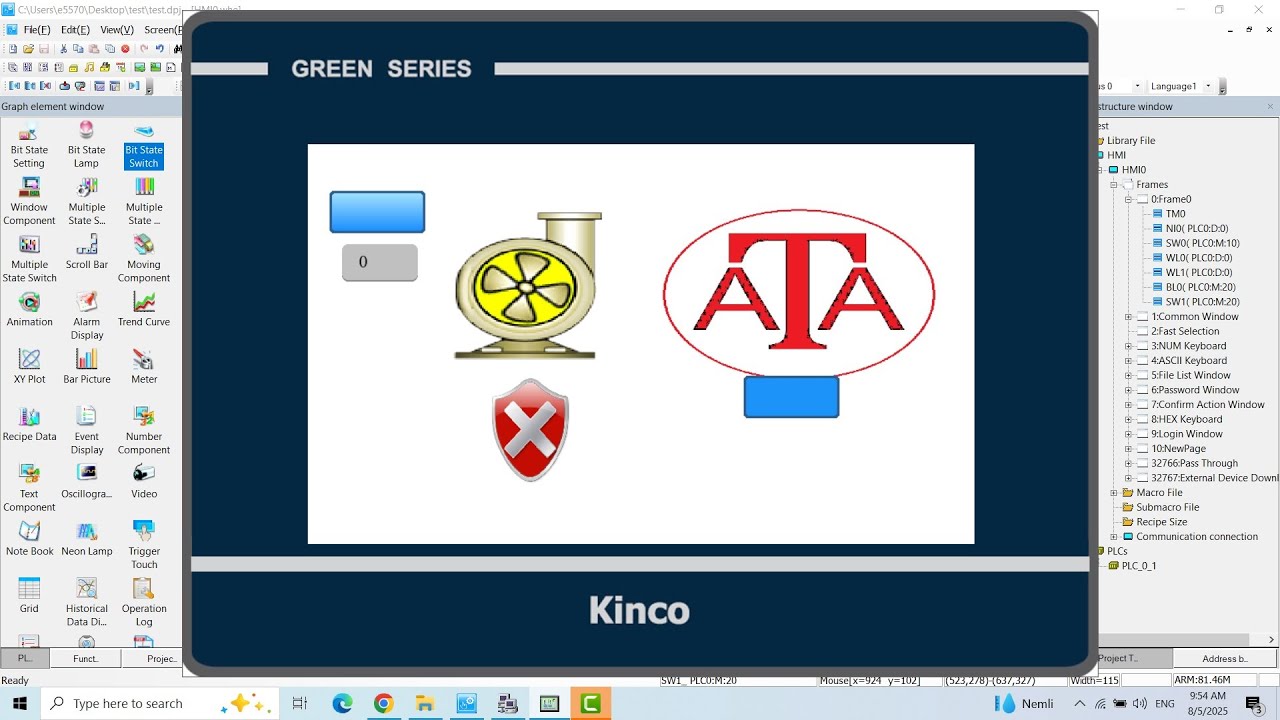Open the Edit menu
The height and width of the screenshot is (720, 1280).
(x=75, y=30)
